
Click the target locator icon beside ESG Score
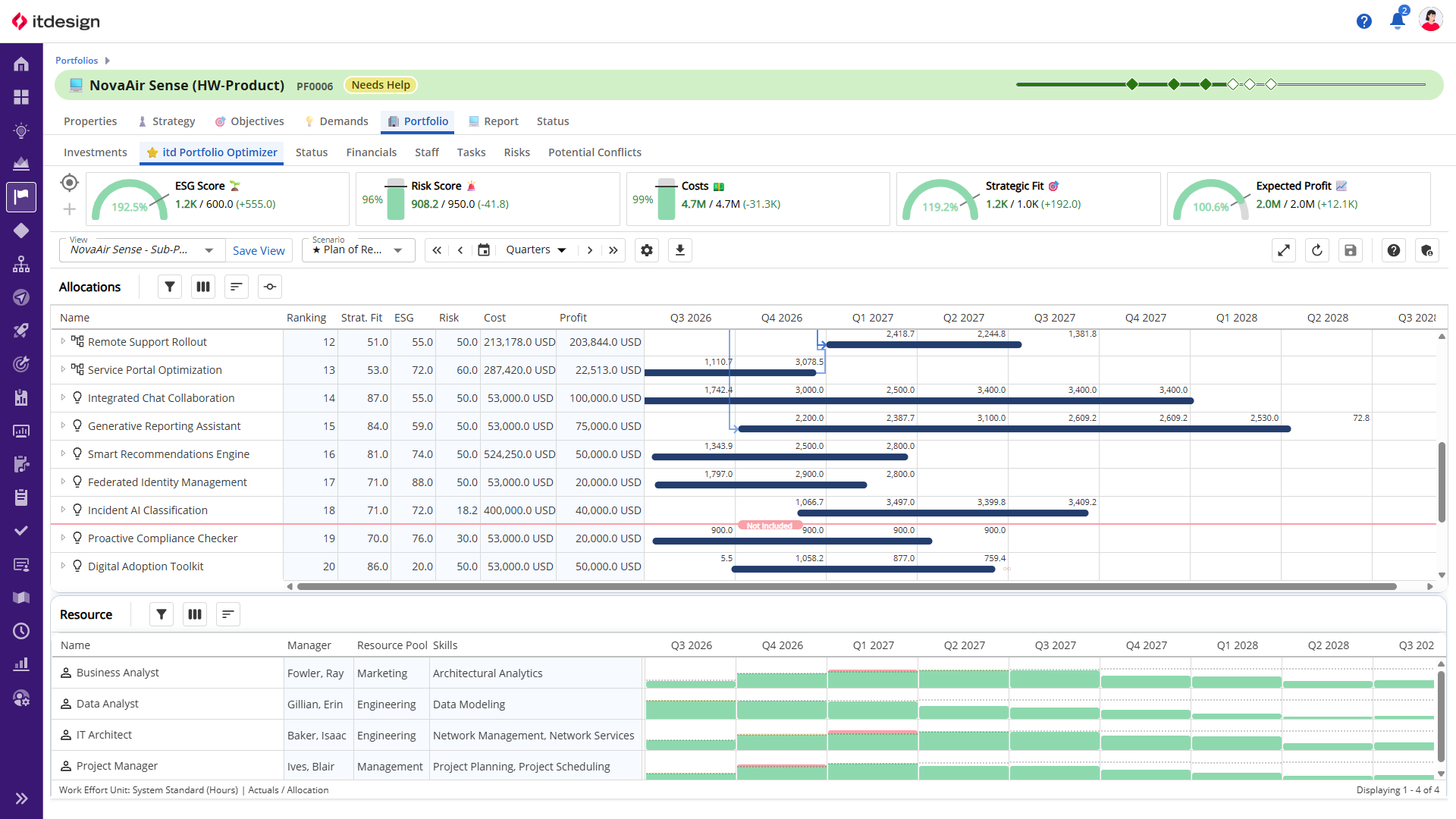69,183
